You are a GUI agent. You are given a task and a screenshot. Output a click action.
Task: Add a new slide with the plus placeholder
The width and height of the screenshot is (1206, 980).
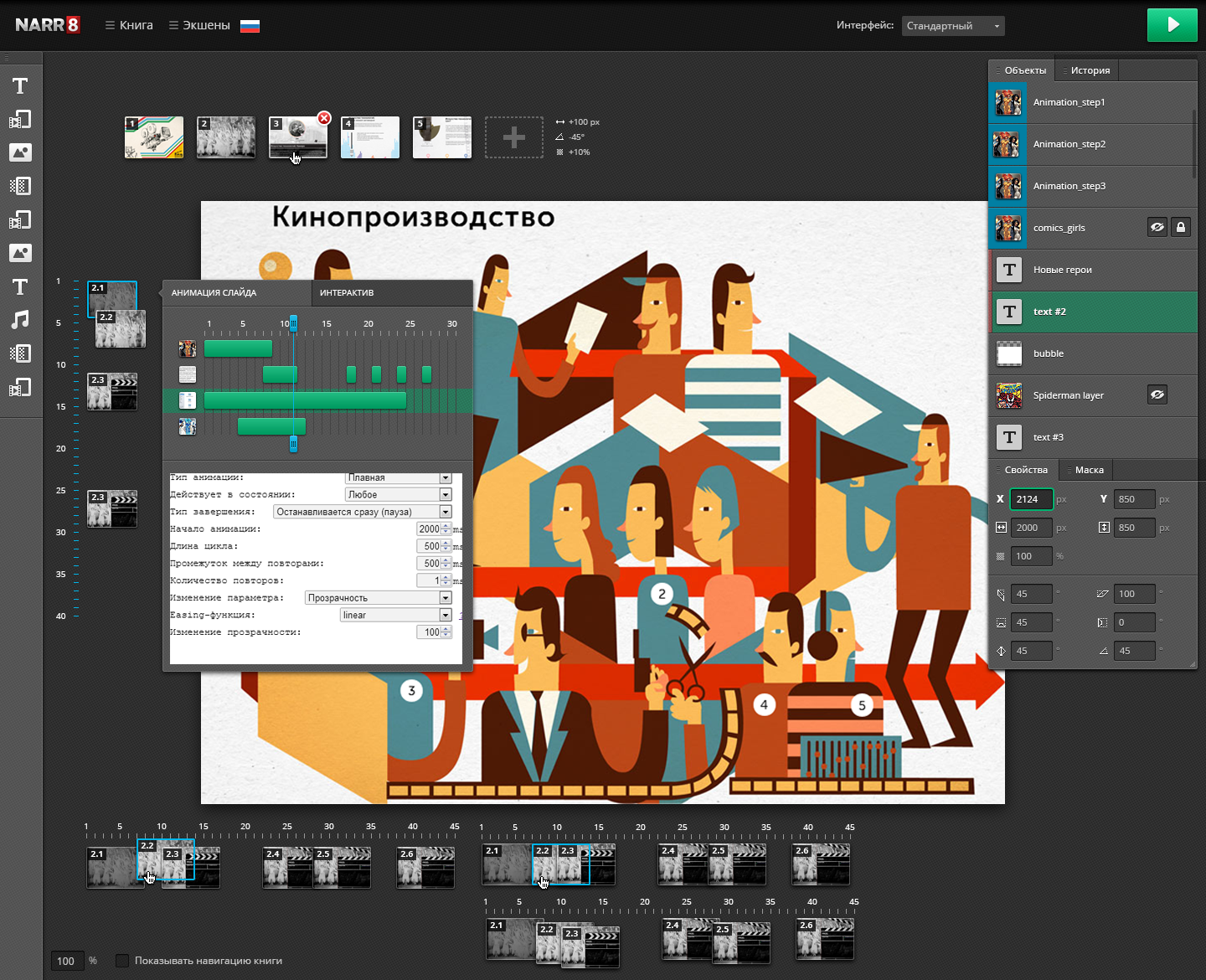(x=514, y=137)
